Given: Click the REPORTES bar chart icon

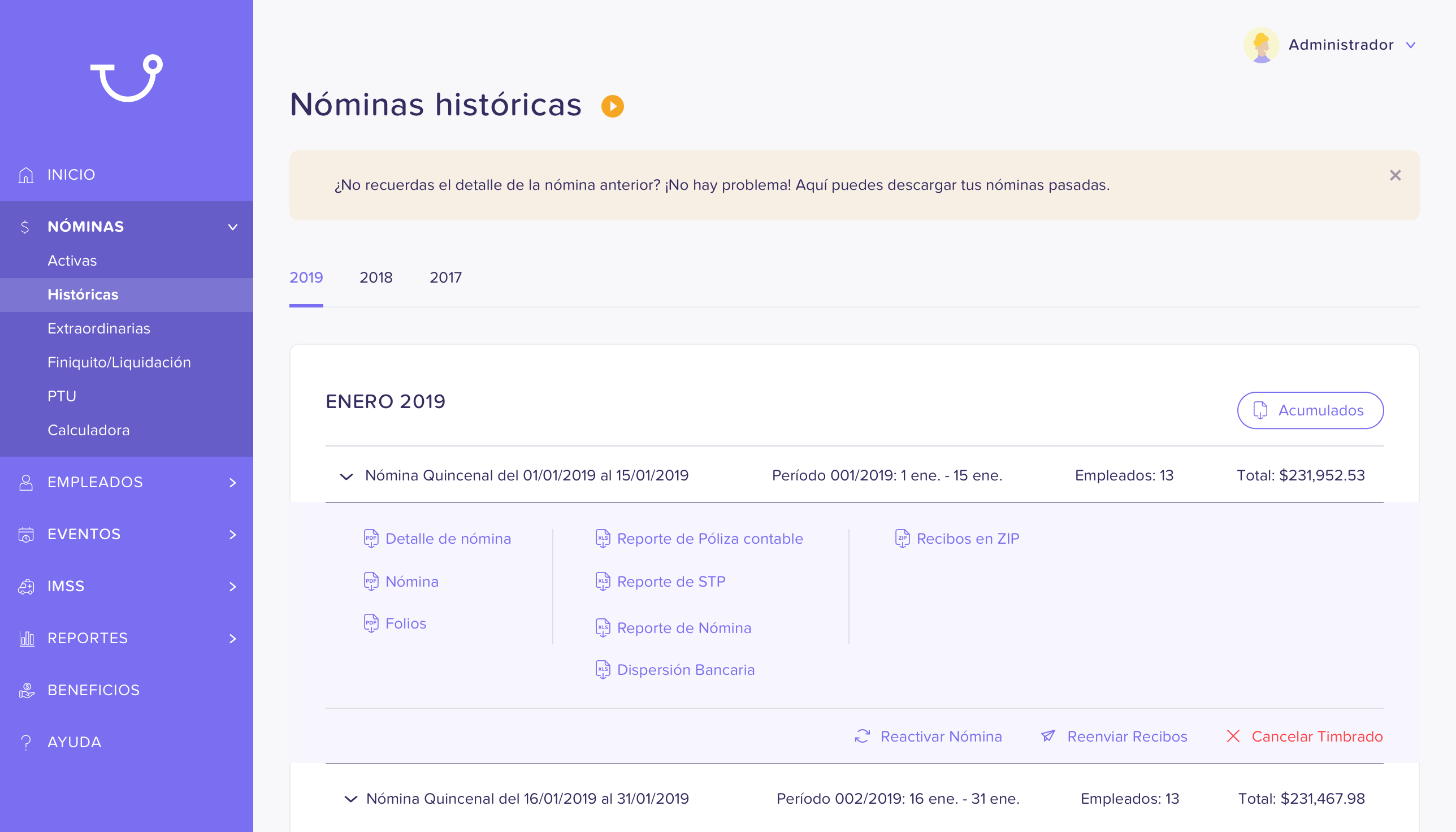Looking at the screenshot, I should pyautogui.click(x=27, y=638).
